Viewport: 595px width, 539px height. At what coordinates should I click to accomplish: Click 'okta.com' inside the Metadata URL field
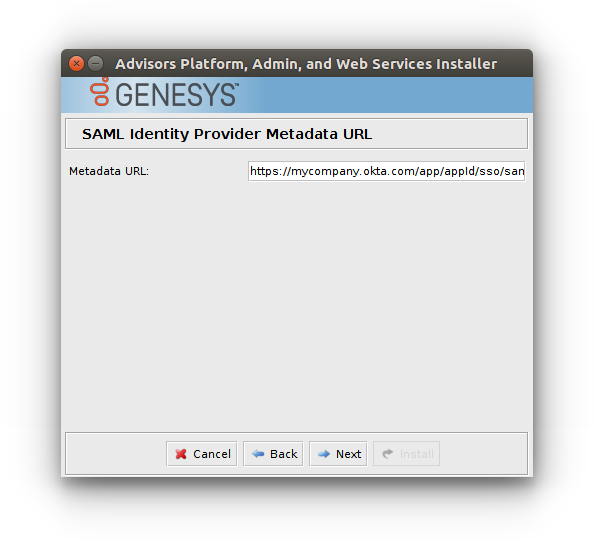point(387,171)
